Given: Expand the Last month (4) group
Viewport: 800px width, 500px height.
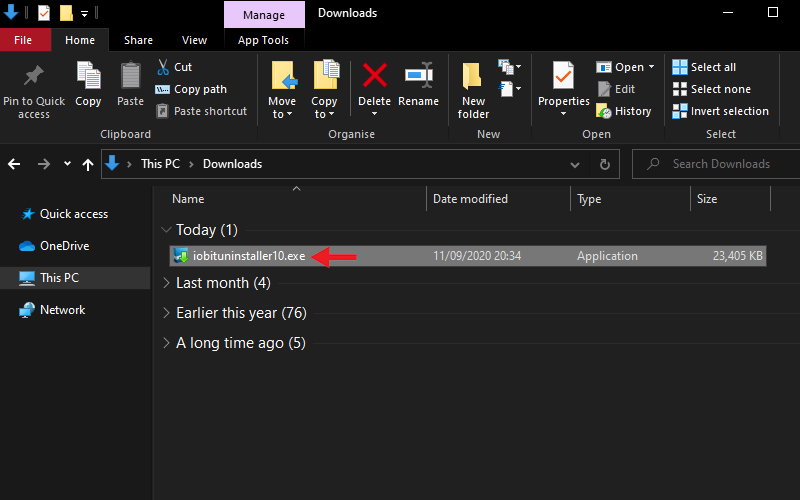Looking at the screenshot, I should coord(166,283).
